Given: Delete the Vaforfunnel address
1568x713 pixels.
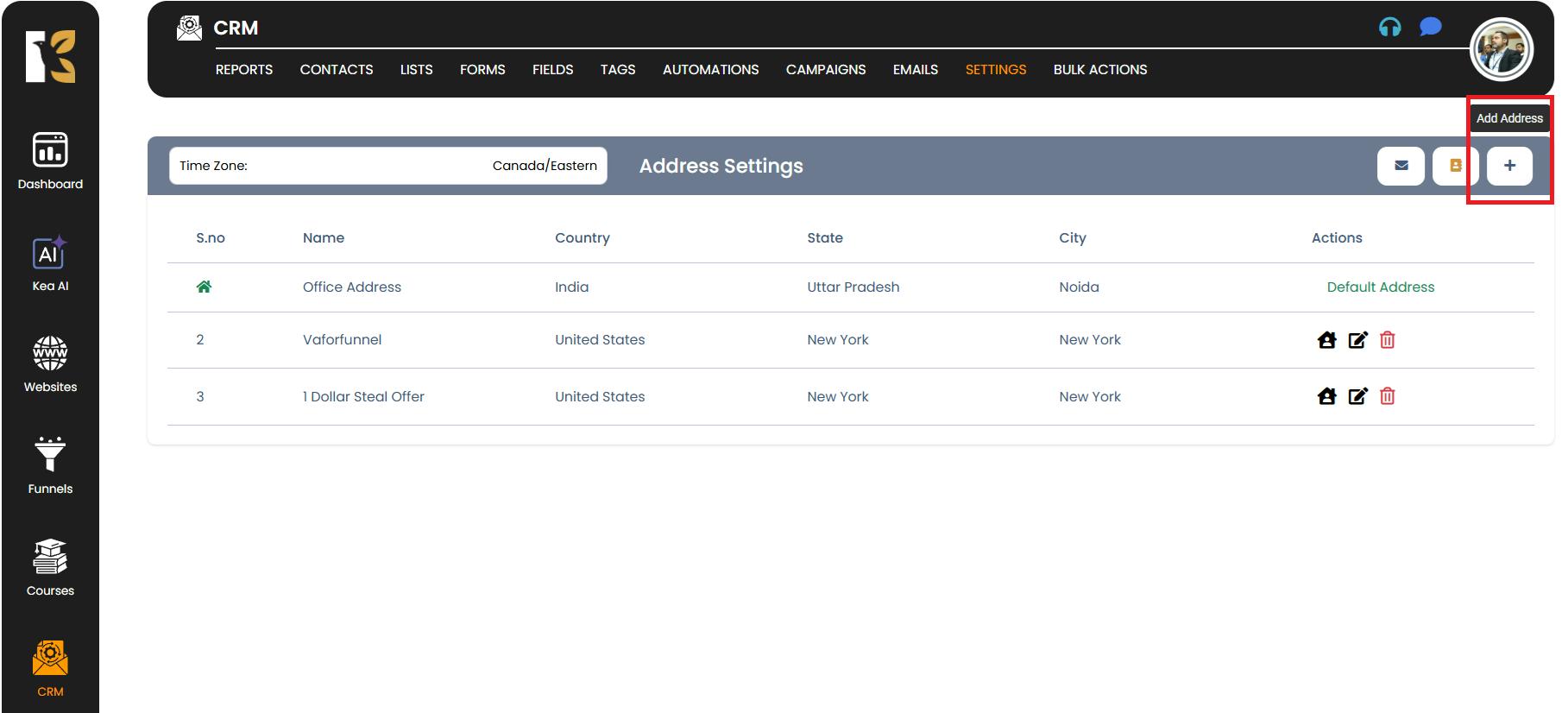Looking at the screenshot, I should tap(1387, 340).
